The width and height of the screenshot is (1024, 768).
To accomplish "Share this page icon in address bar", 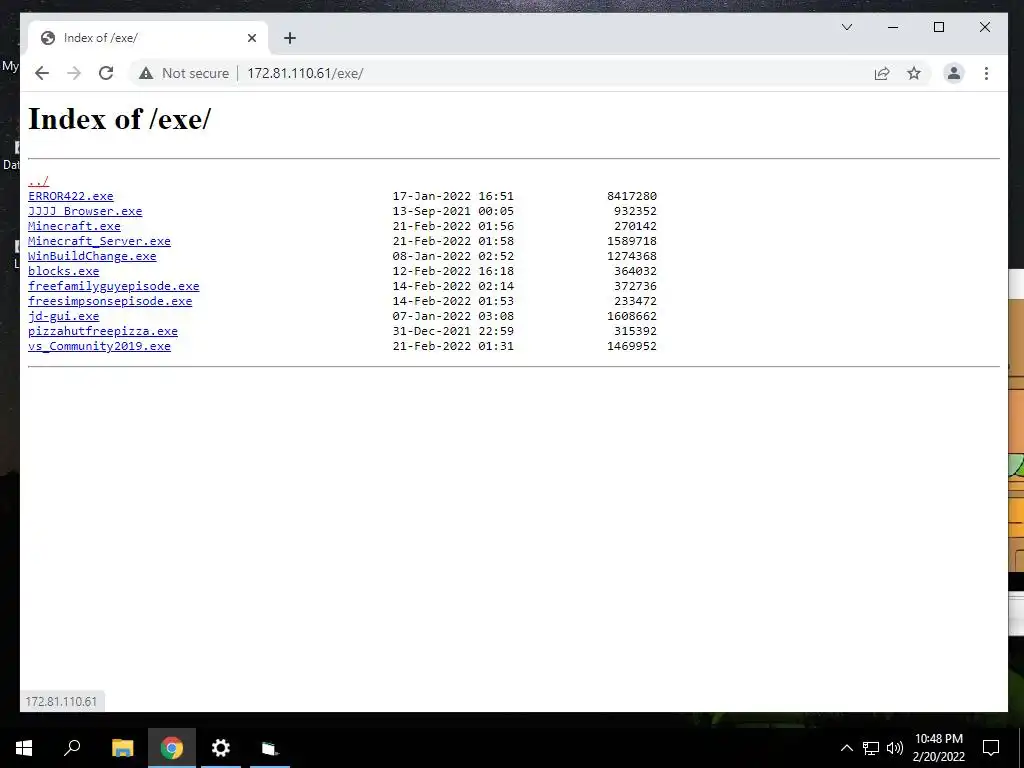I will coord(882,73).
